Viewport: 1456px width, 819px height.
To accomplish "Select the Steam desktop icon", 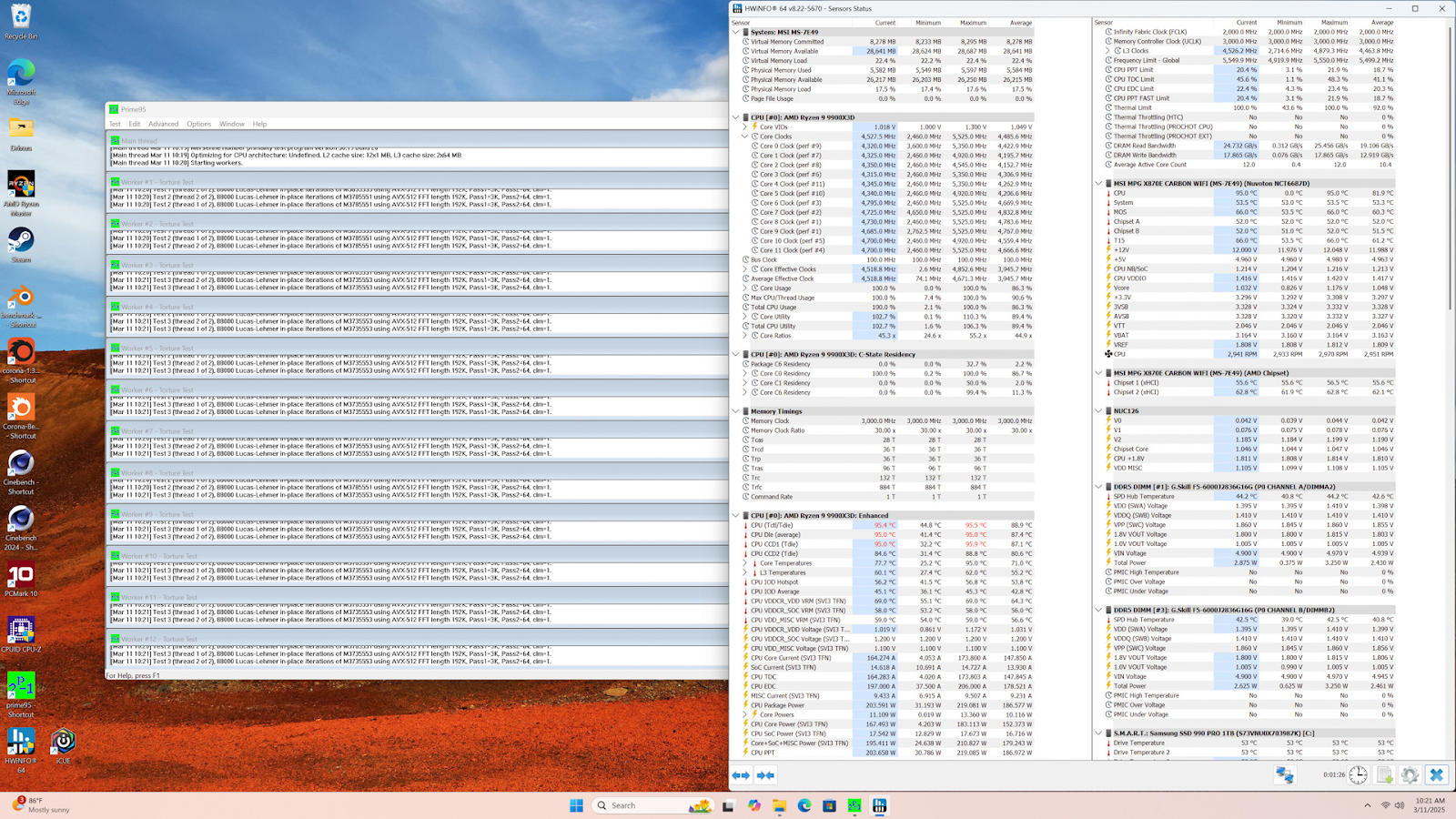I will click(x=21, y=245).
